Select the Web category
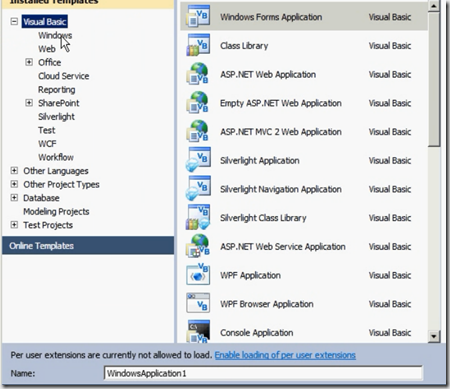 pyautogui.click(x=47, y=49)
